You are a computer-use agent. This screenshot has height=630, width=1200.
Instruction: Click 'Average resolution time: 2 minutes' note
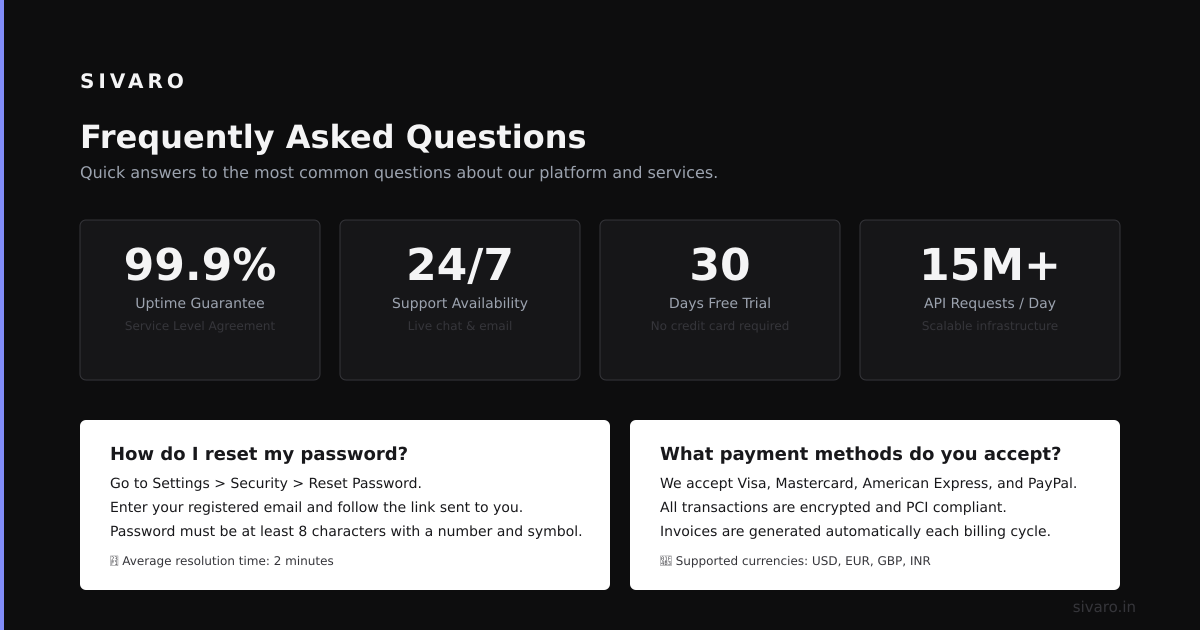pos(228,561)
